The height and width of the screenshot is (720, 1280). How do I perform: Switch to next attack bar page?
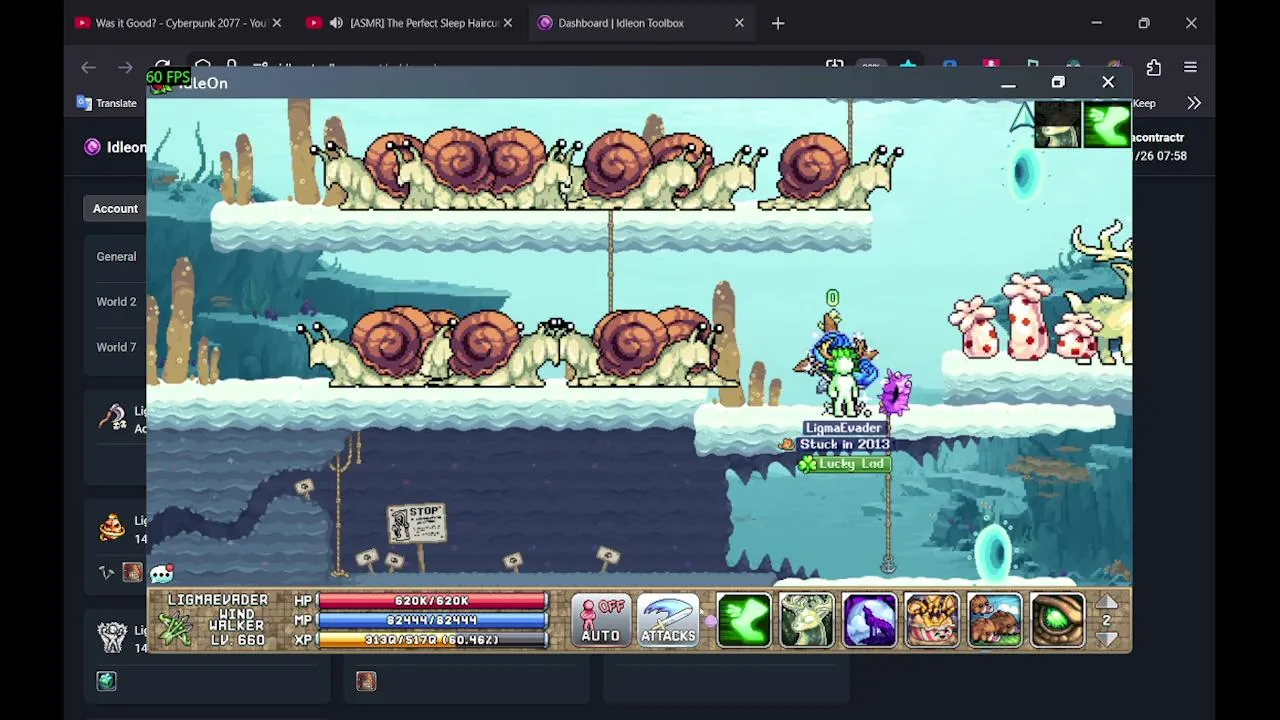(1107, 638)
